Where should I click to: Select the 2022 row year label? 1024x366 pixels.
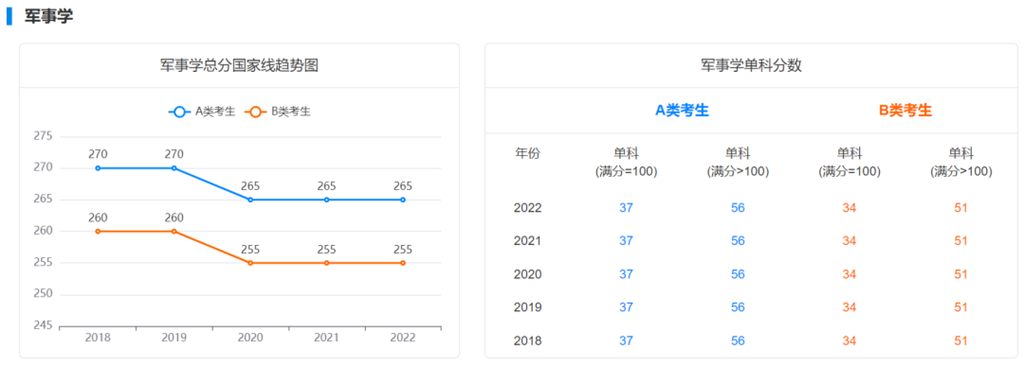[x=528, y=208]
